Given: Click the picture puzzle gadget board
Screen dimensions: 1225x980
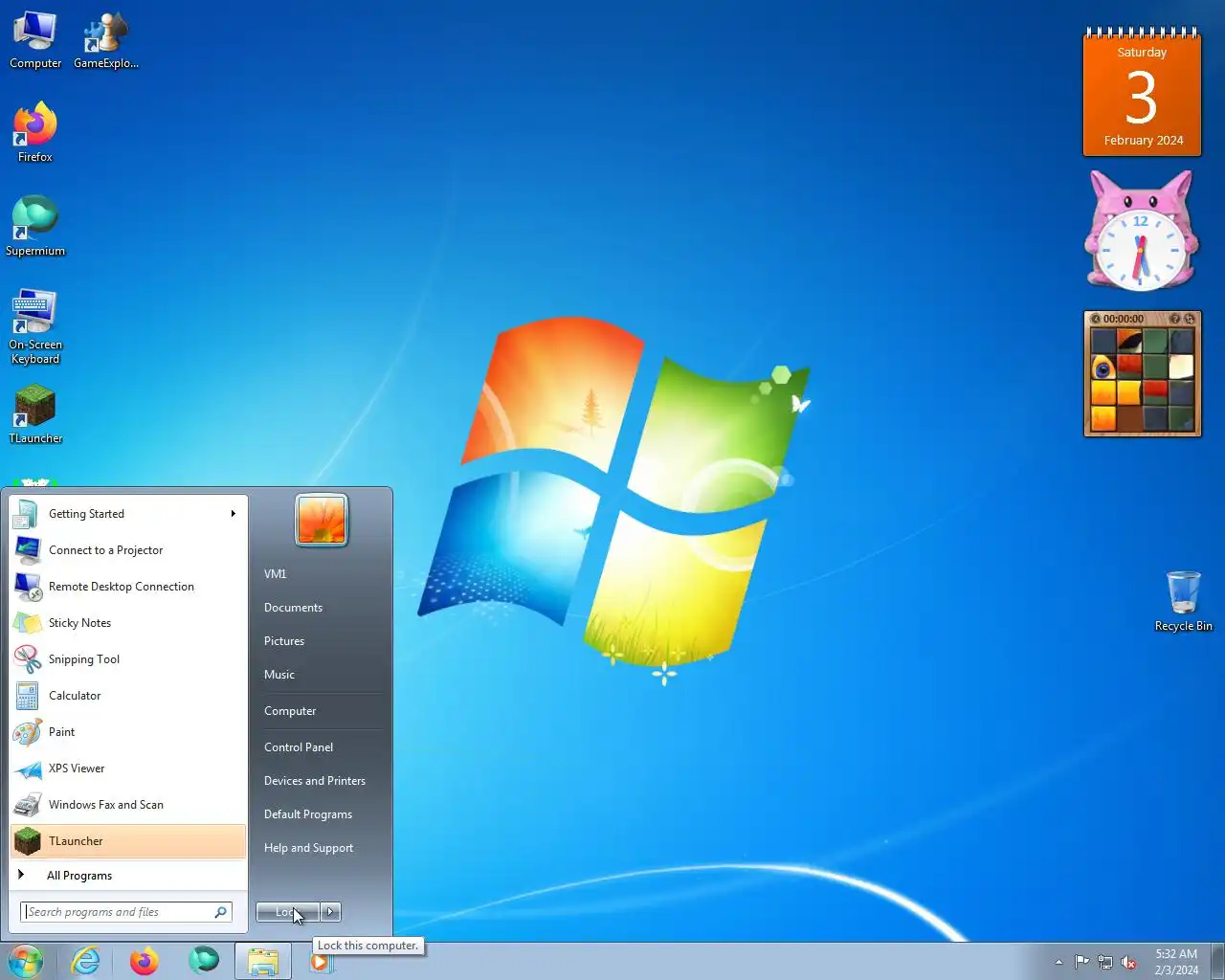Looking at the screenshot, I should click(1143, 380).
